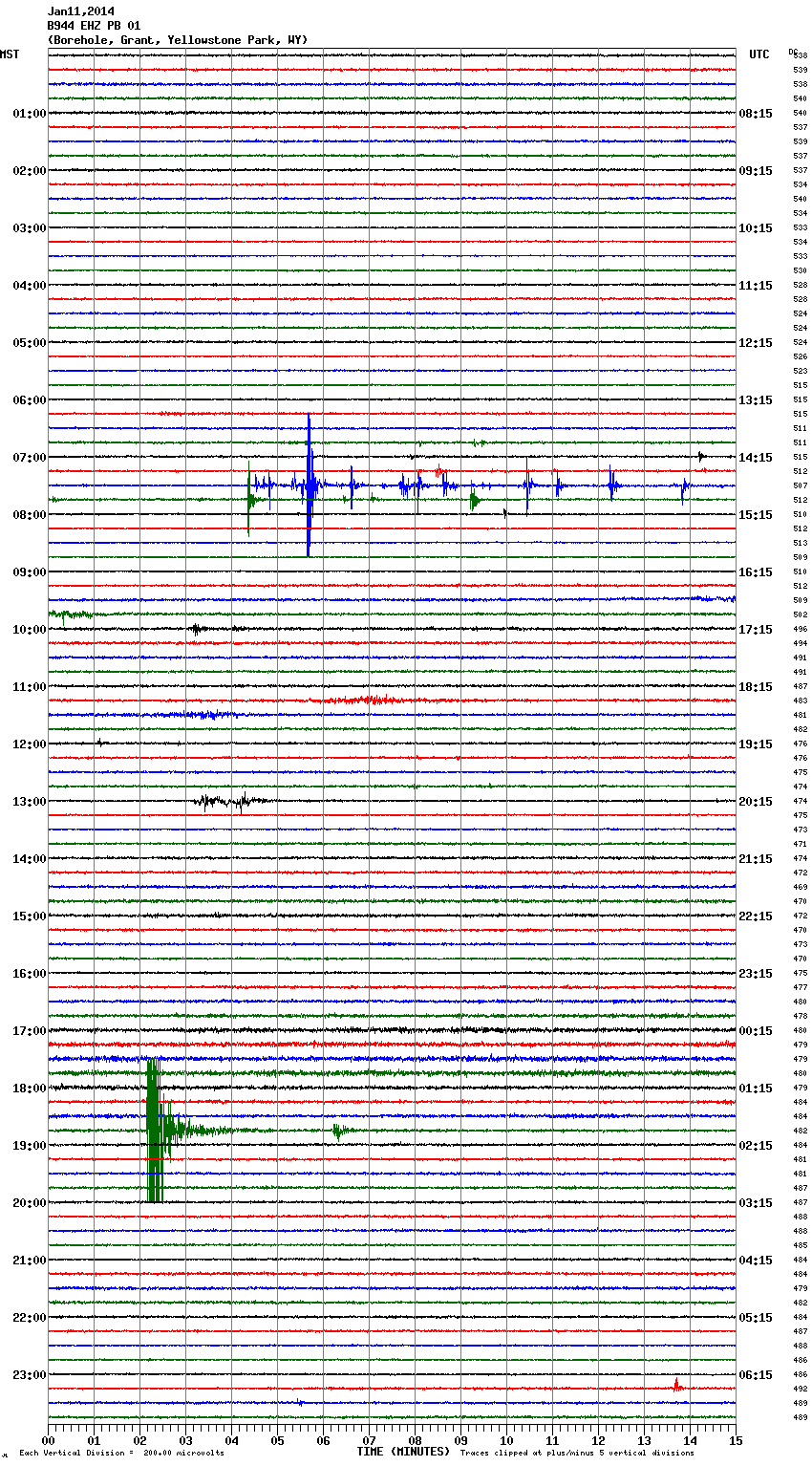812x1466 pixels.
Task: Click the 04:00 MST time label
Action: click(29, 286)
